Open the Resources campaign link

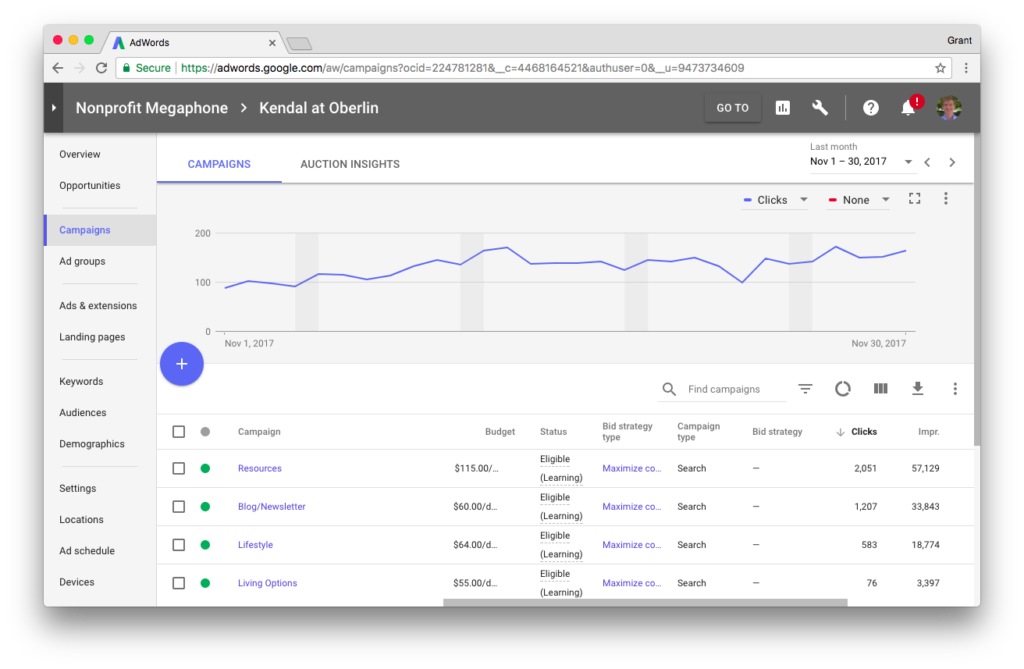coord(260,468)
